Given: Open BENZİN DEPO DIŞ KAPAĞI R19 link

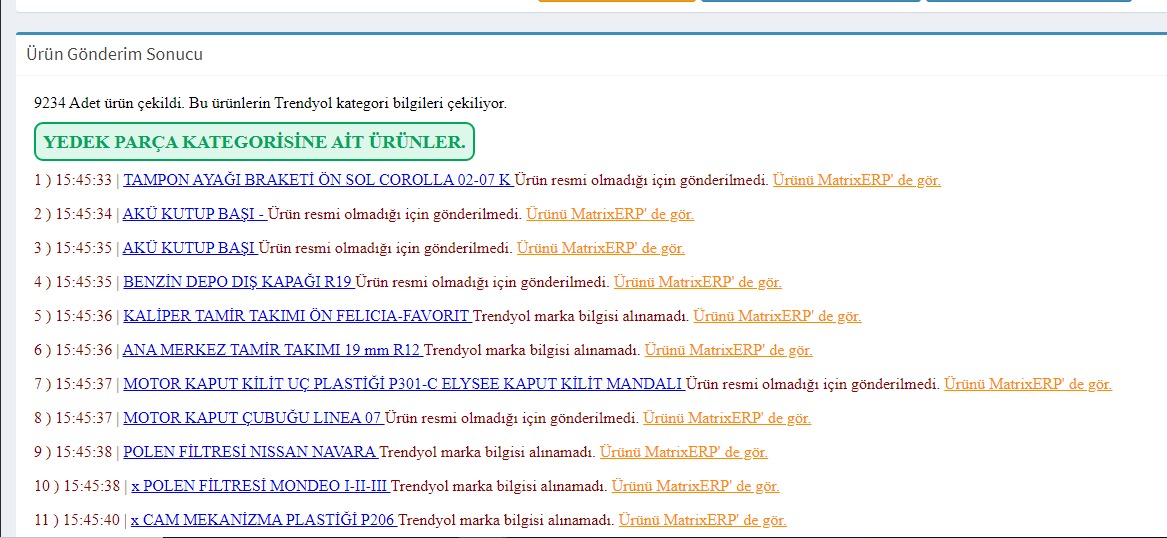Looking at the screenshot, I should tap(237, 282).
